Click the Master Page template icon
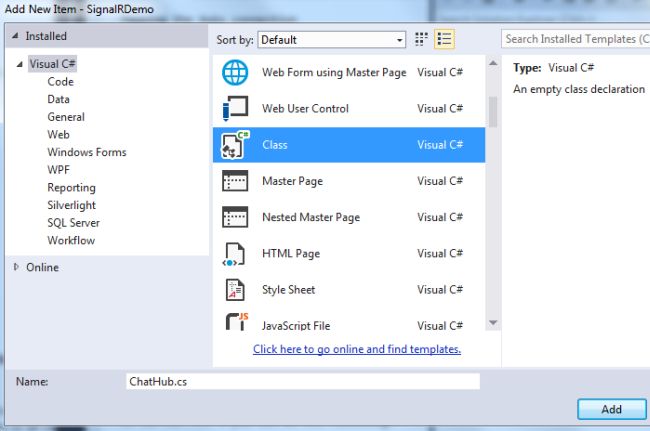This screenshot has height=431, width=650. pyautogui.click(x=235, y=181)
